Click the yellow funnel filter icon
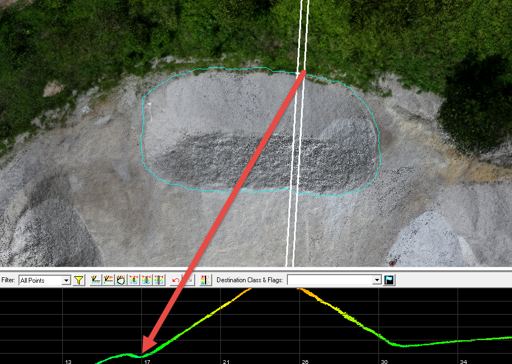Screen dimensions: 512x364 [x=79, y=280]
